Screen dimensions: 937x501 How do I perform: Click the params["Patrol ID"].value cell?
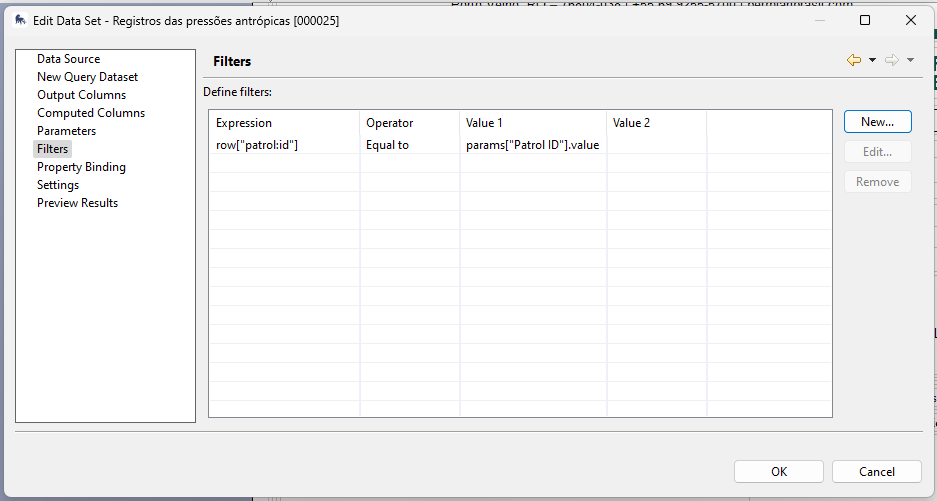pyautogui.click(x=532, y=145)
